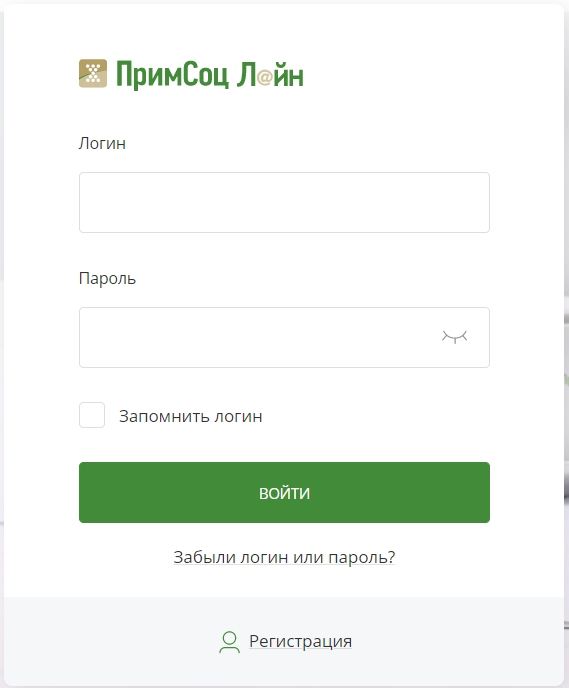This screenshot has height=688, width=569.
Task: Click the ПримСоц Лайн logo text
Action: (x=210, y=75)
